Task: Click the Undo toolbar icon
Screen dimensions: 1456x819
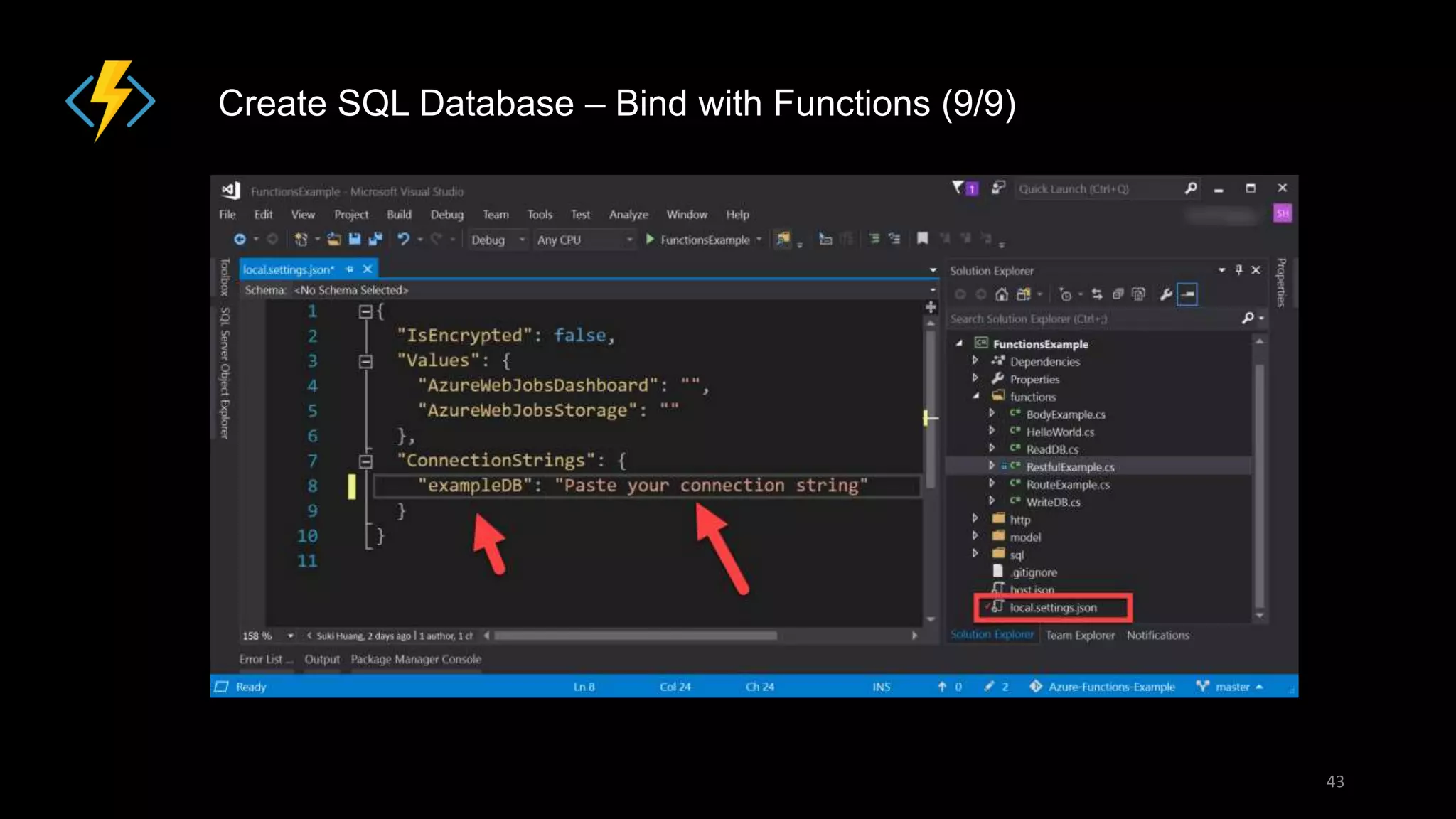Action: [403, 240]
